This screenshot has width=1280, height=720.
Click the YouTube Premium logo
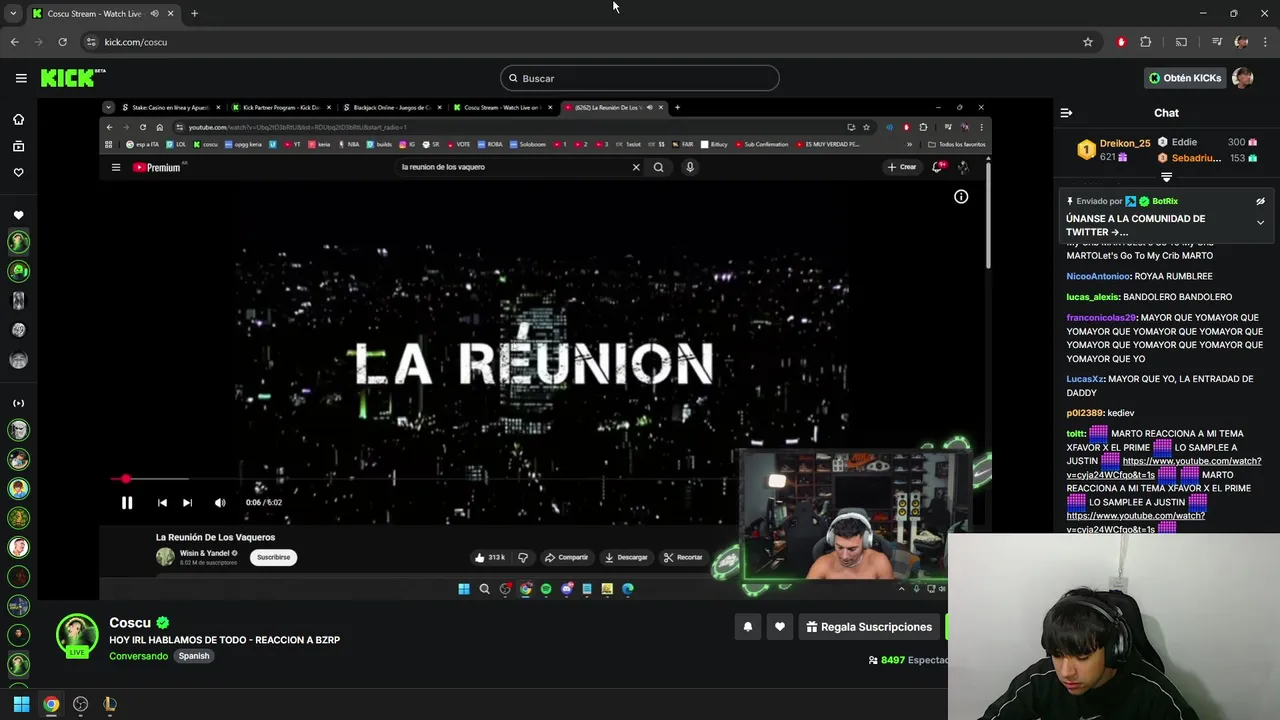(x=157, y=168)
